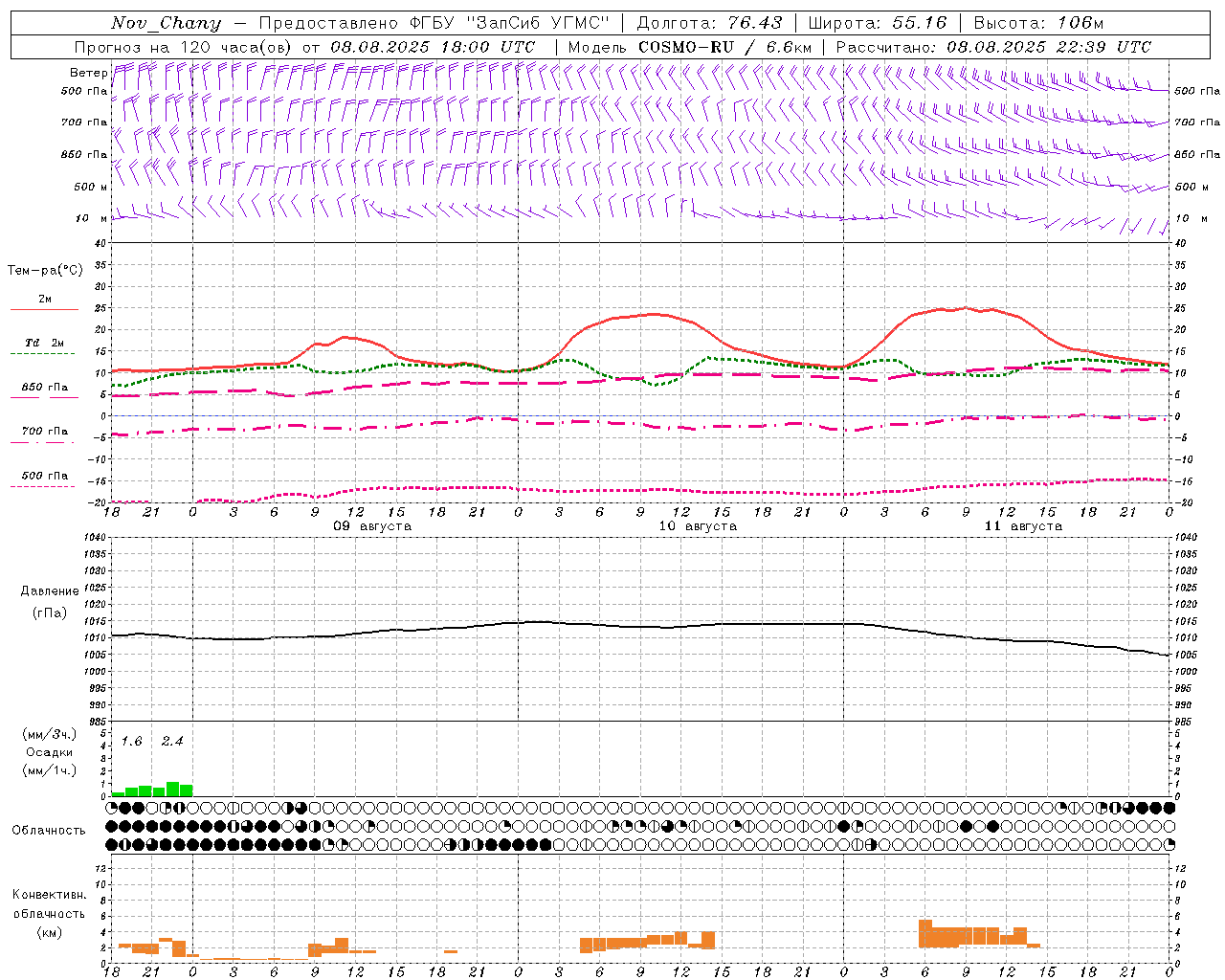Image resolution: width=1225 pixels, height=980 pixels.
Task: Click '(км)' unit under convective cloudiness label
Action: point(49,932)
